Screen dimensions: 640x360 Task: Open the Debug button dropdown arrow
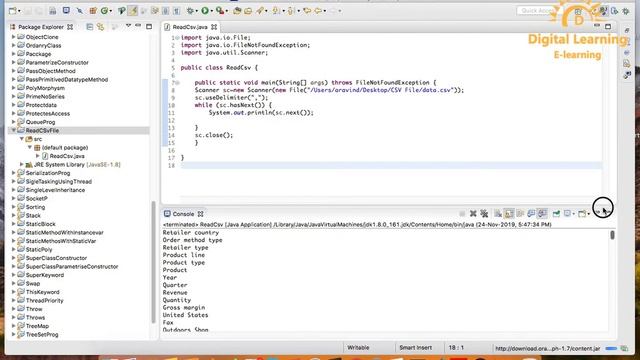(x=197, y=11)
